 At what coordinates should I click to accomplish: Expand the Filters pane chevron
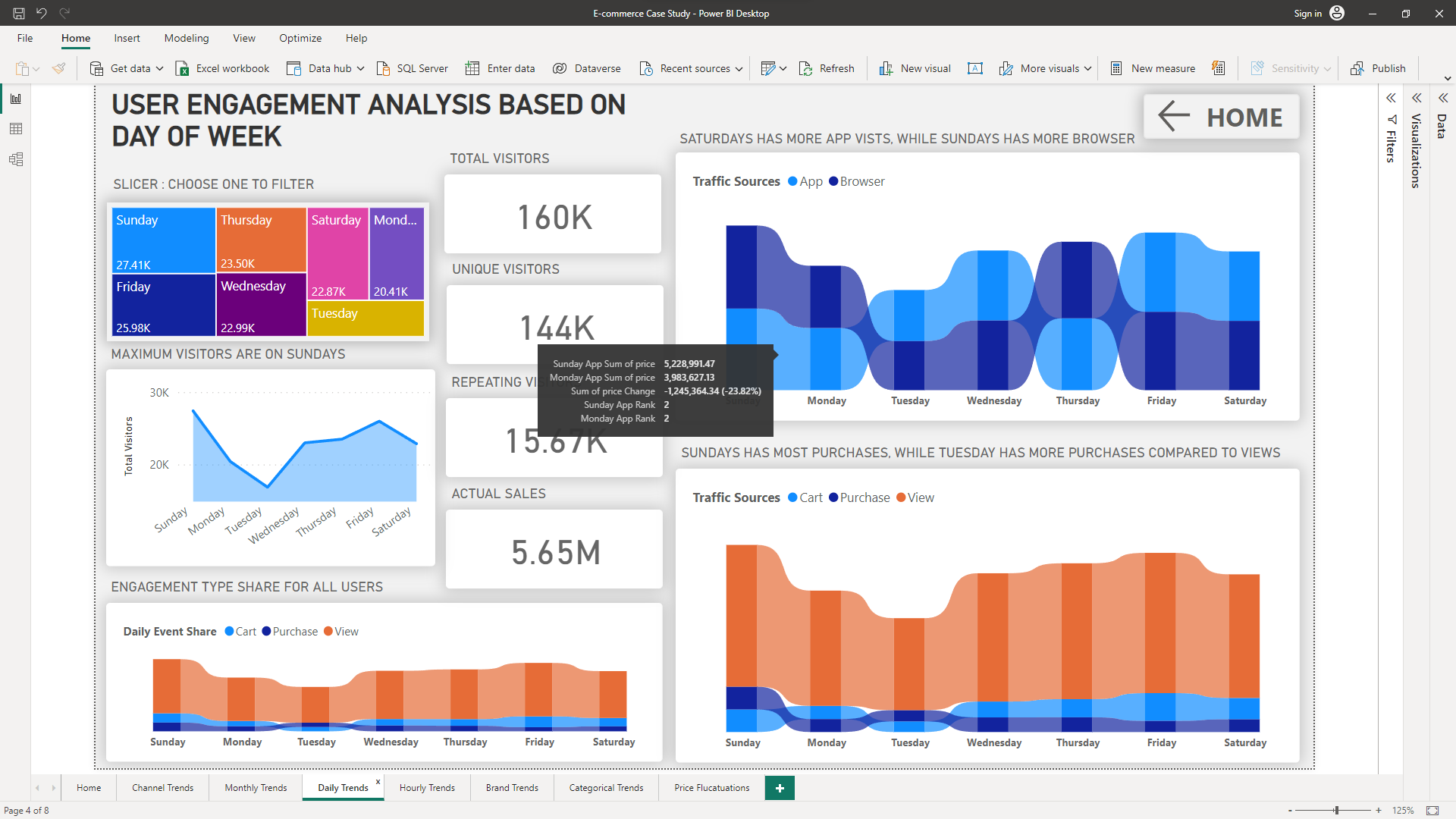click(1391, 98)
